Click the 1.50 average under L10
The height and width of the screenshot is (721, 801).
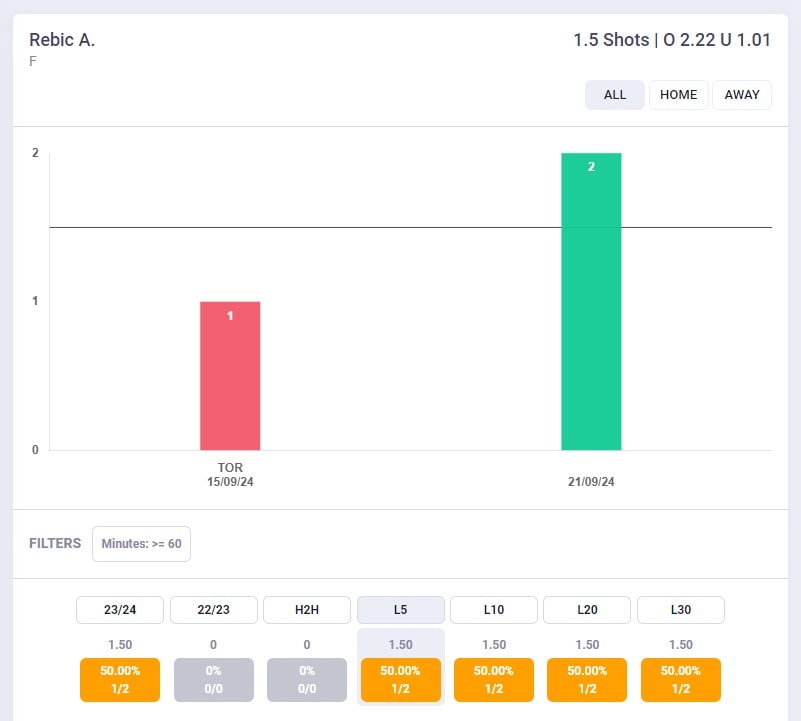pos(494,645)
